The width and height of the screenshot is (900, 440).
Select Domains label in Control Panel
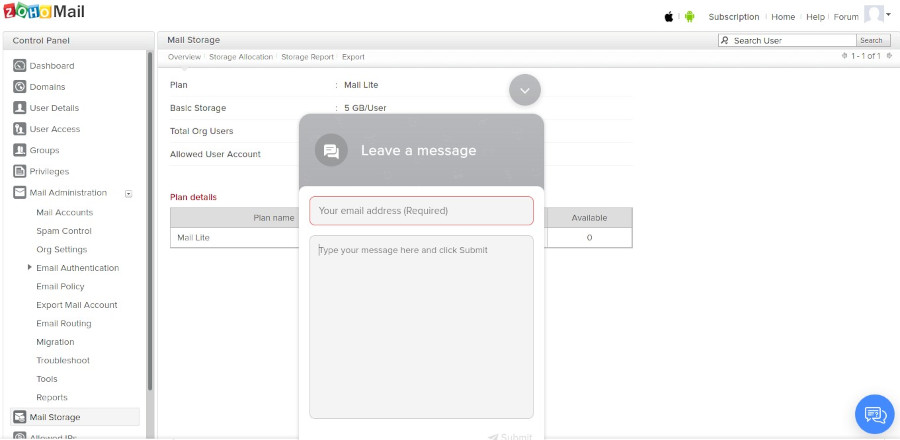(47, 87)
